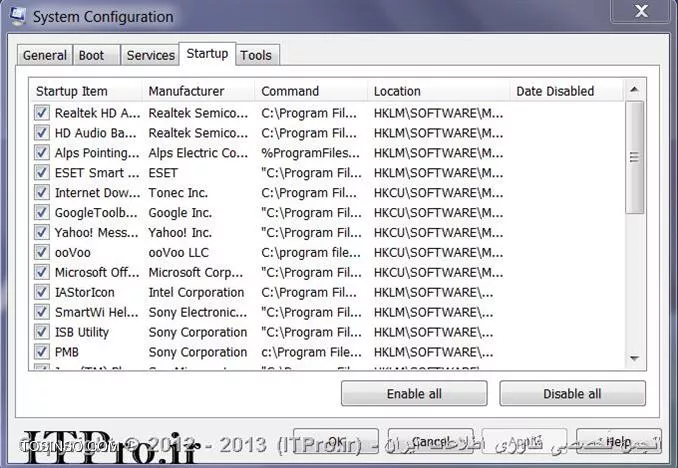Viewport: 678px width, 468px height.
Task: Disable the ISB Utility startup item
Action: (42, 332)
